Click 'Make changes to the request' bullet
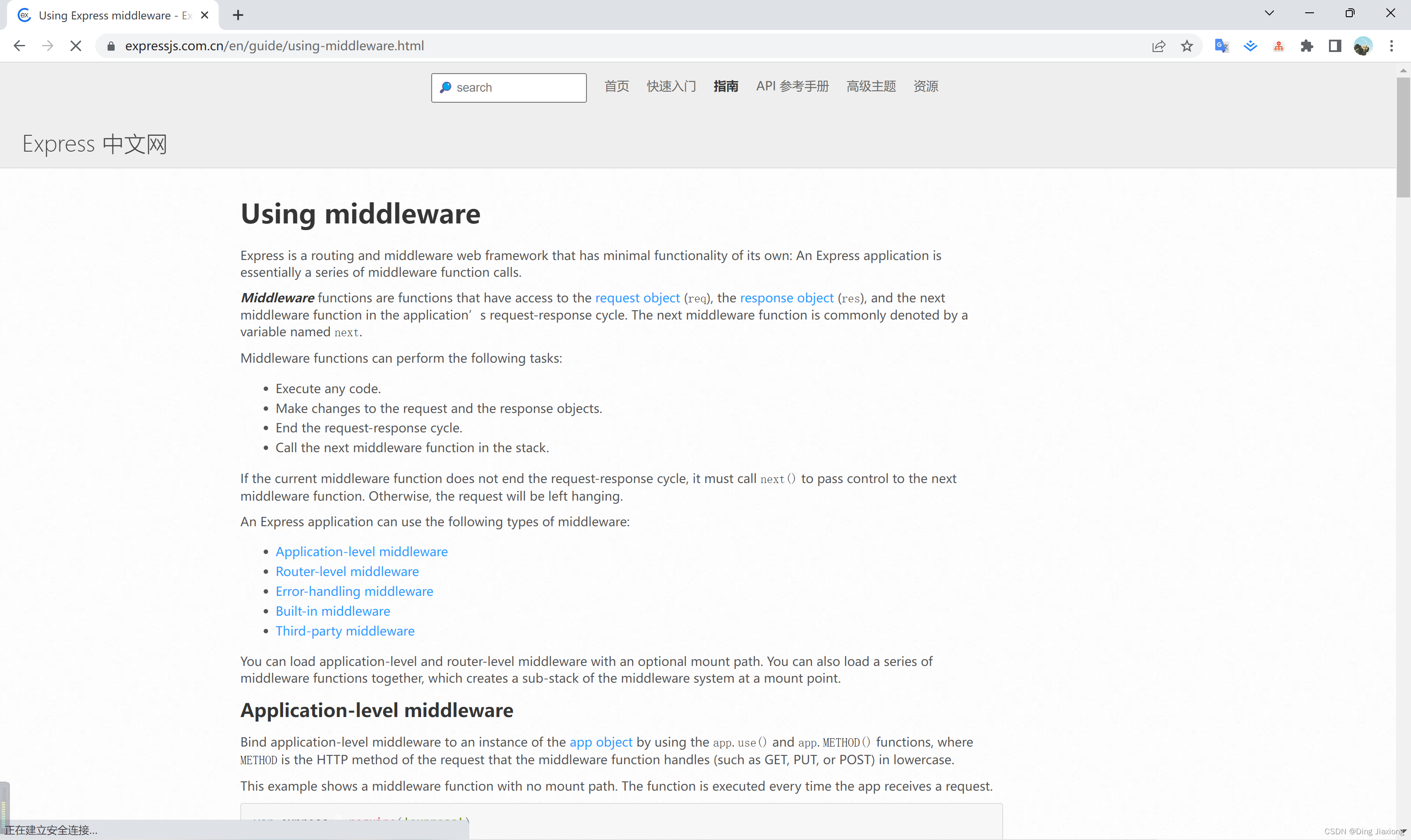1411x840 pixels. (439, 409)
